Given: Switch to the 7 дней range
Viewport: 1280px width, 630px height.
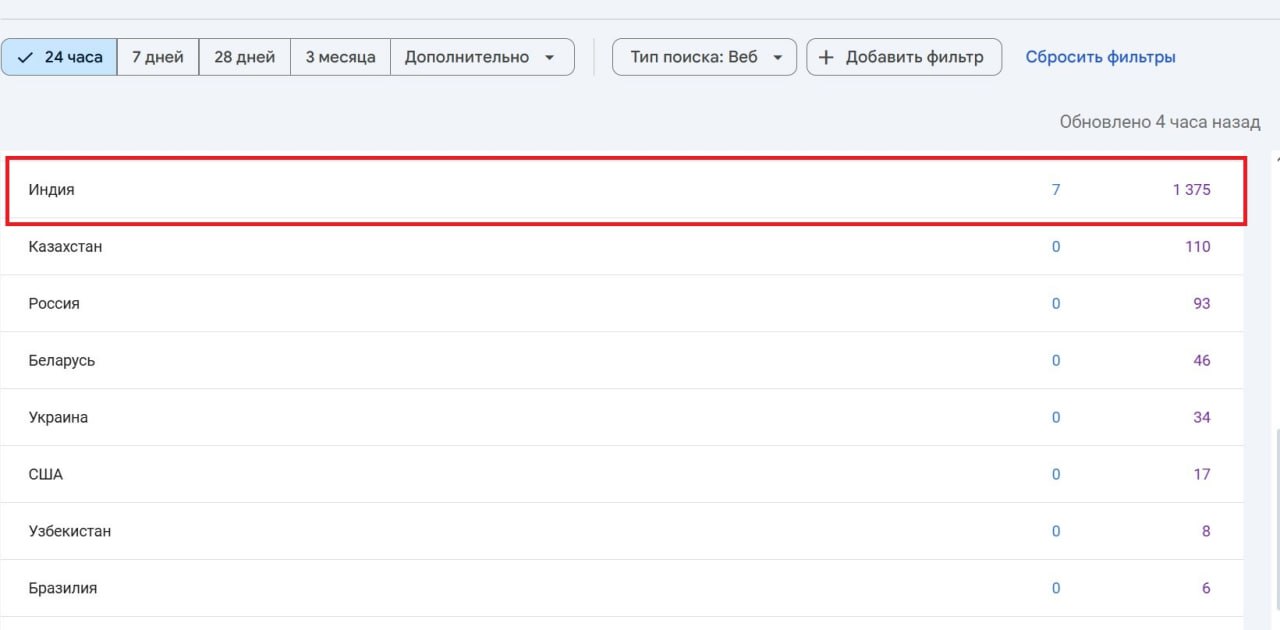Looking at the screenshot, I should tap(158, 57).
